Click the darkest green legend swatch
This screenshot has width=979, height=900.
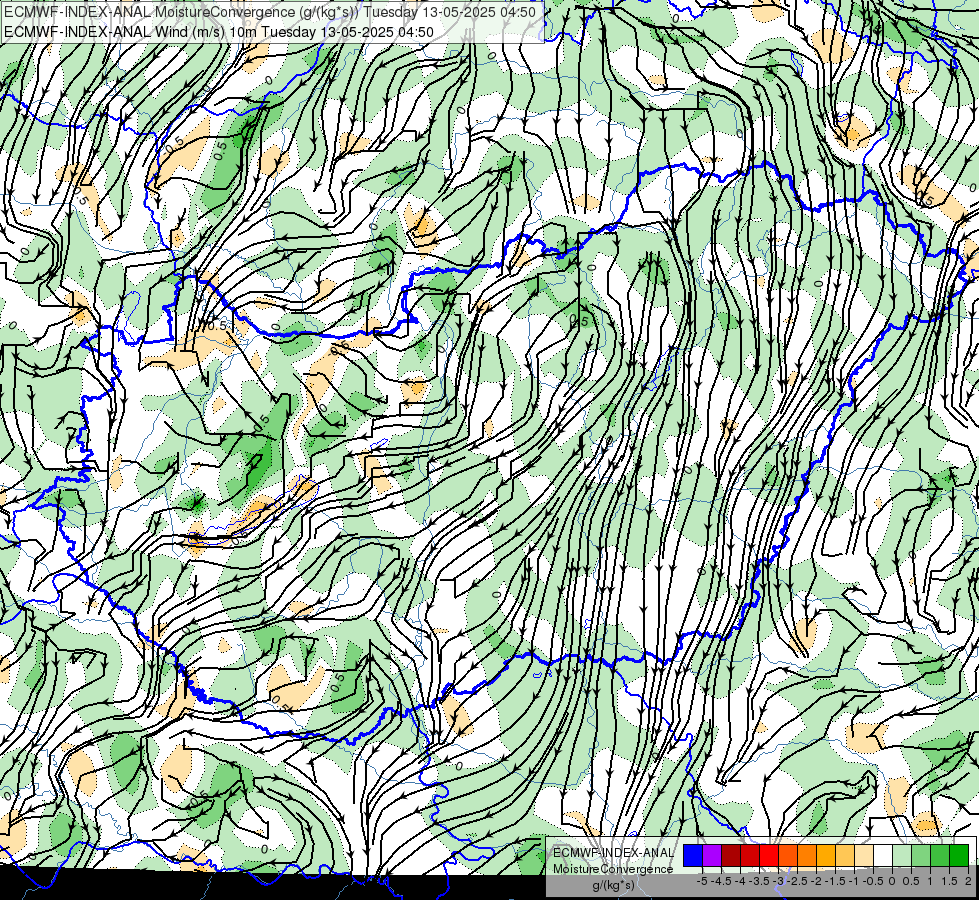959,856
